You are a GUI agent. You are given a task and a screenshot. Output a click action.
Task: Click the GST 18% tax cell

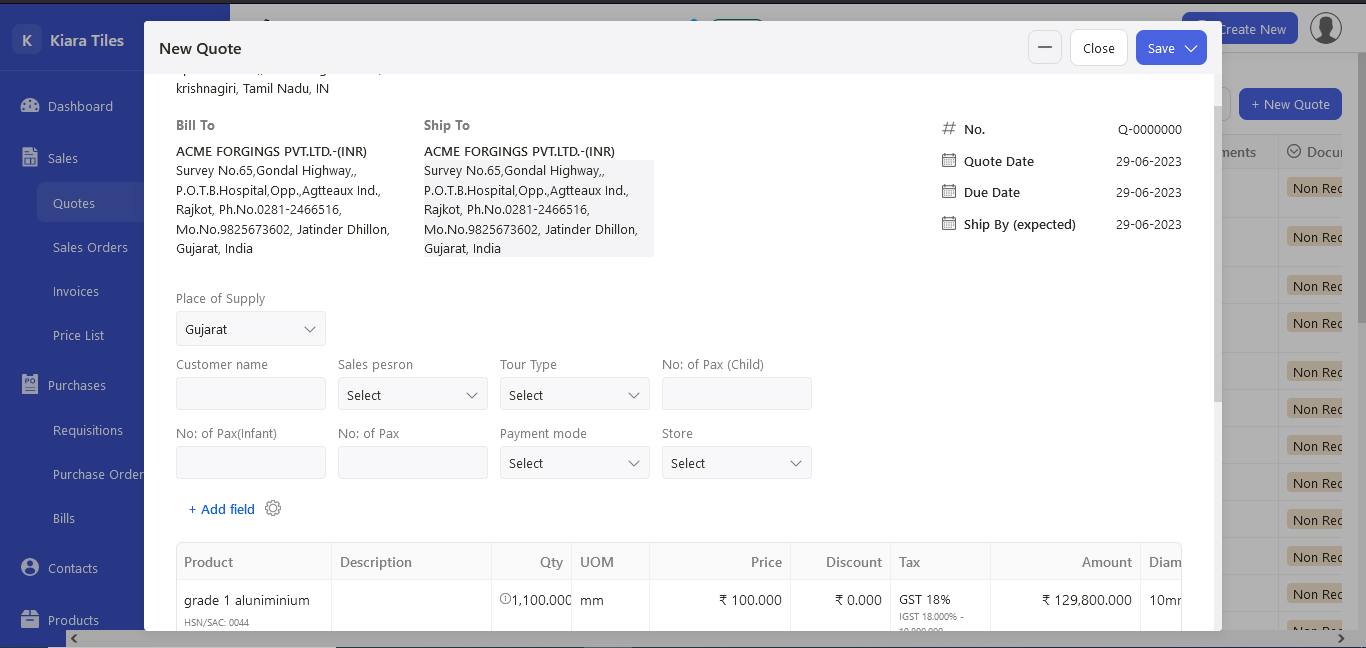940,606
